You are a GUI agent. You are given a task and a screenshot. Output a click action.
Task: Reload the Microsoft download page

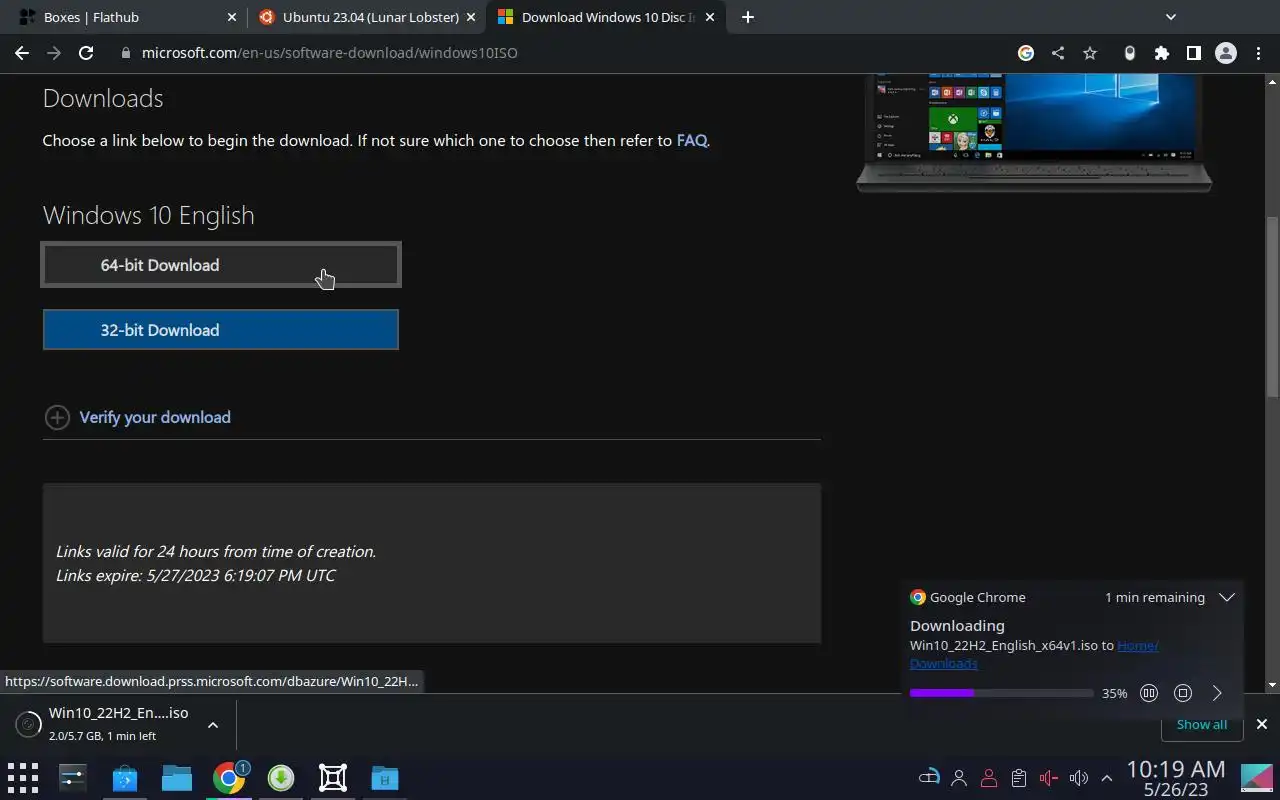click(86, 53)
